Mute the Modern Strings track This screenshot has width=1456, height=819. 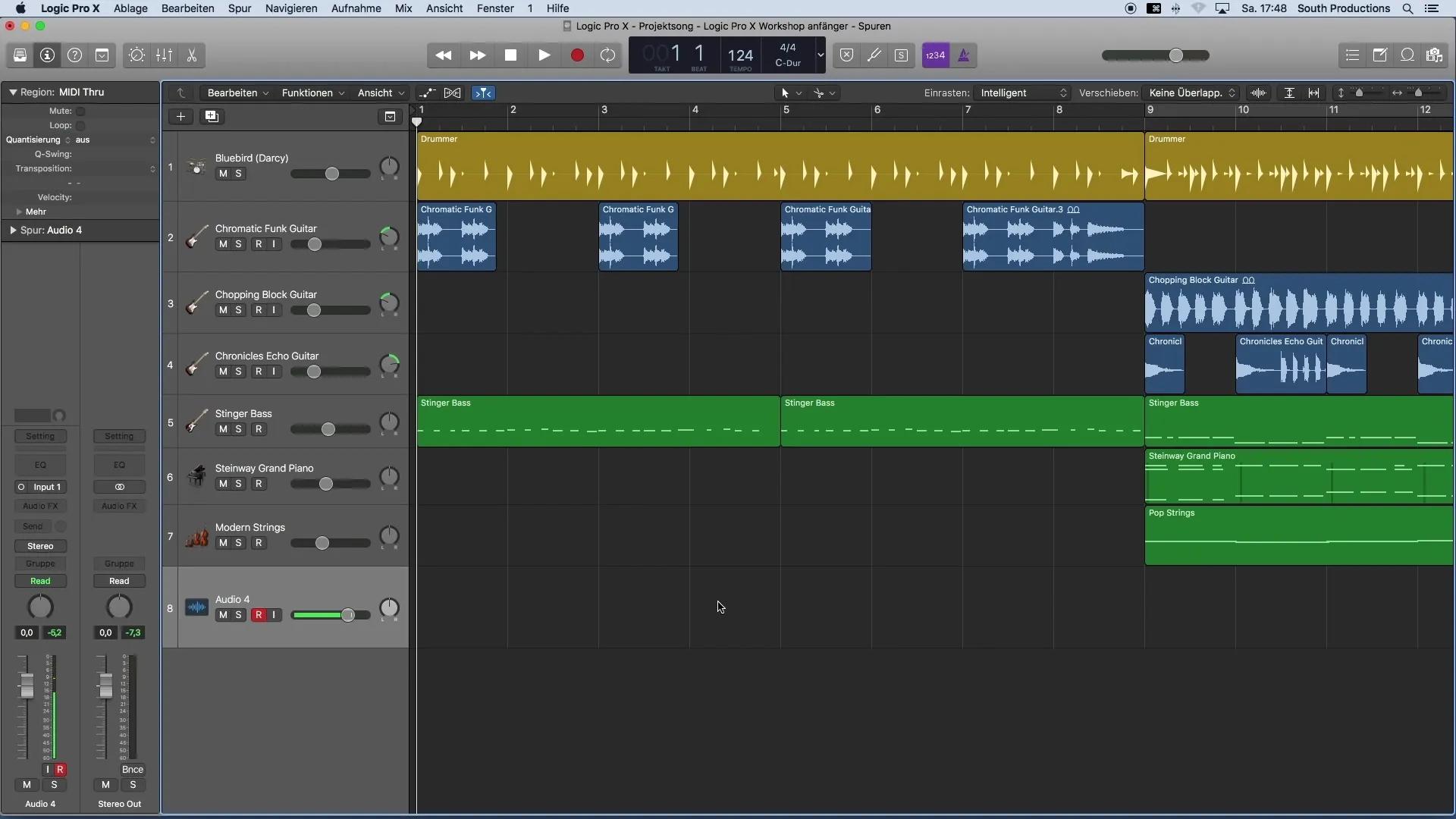pyautogui.click(x=223, y=543)
